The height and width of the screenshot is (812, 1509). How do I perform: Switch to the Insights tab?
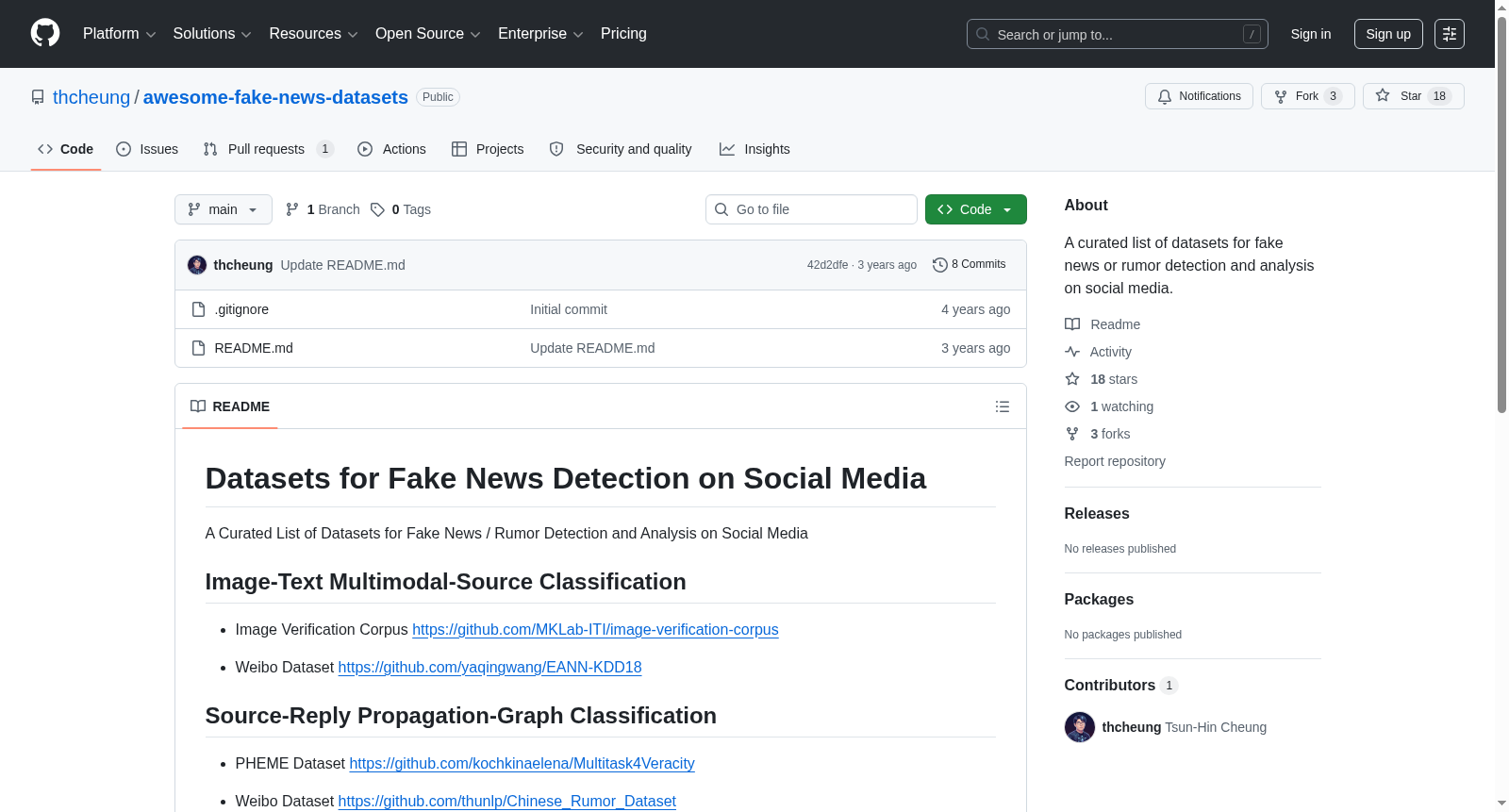[x=754, y=149]
